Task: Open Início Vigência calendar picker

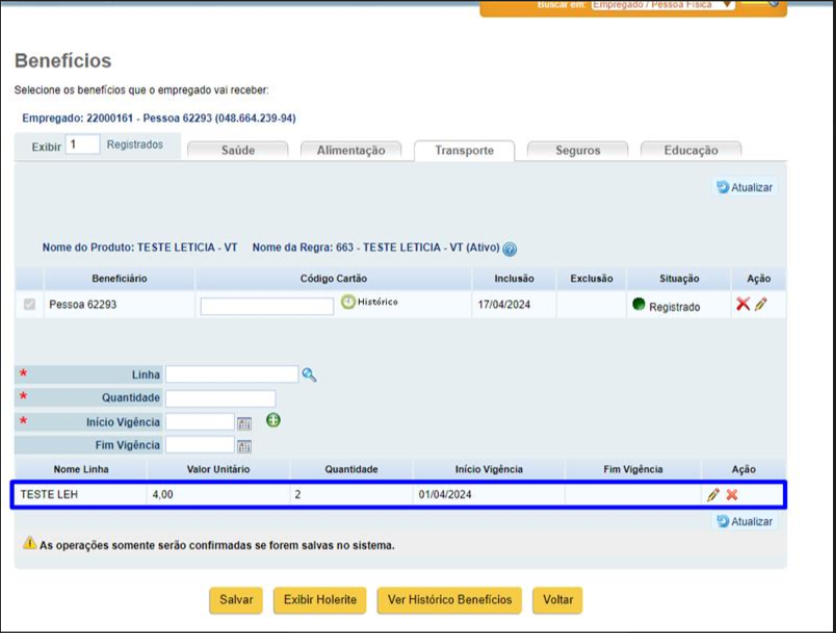Action: pos(244,423)
